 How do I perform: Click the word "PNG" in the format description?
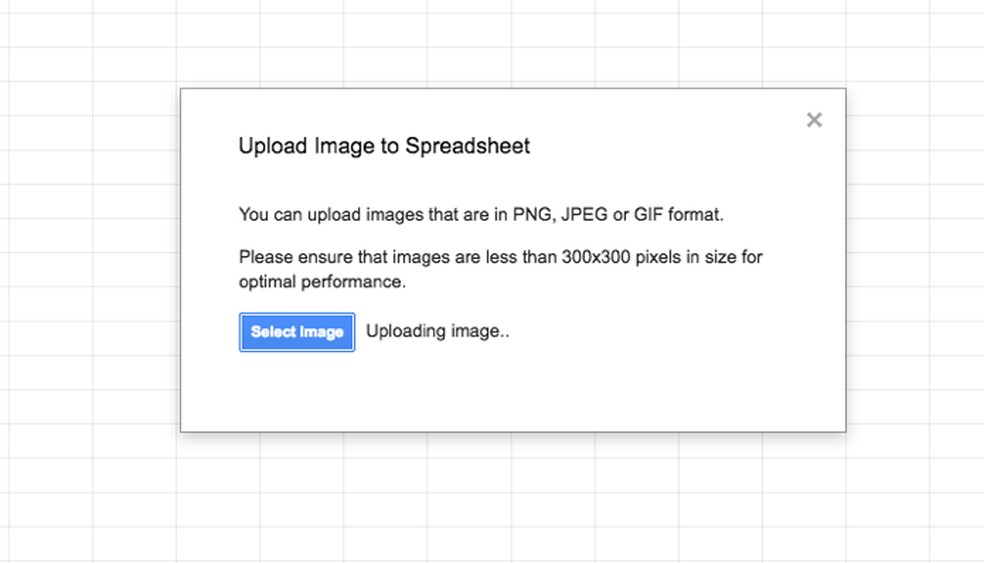pos(532,214)
